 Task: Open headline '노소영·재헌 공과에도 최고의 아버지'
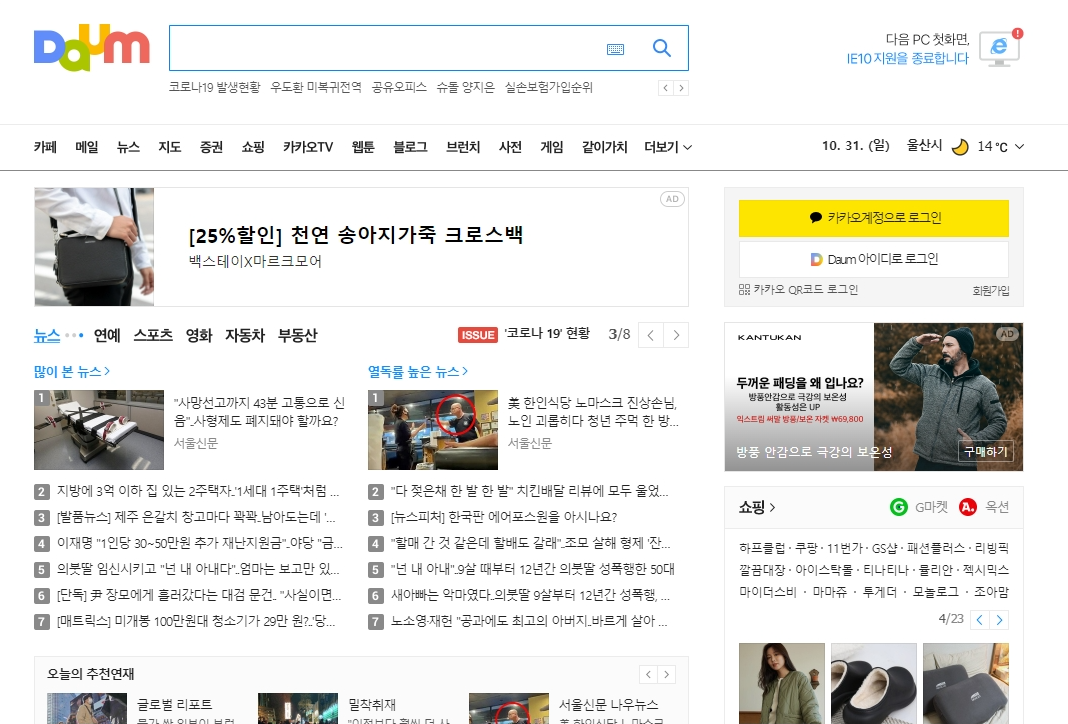[529, 621]
